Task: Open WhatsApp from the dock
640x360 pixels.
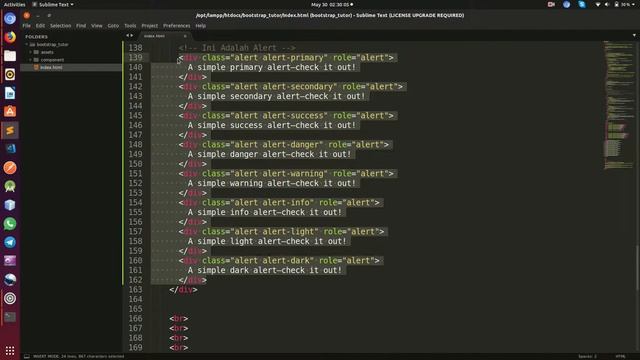Action: tap(10, 224)
